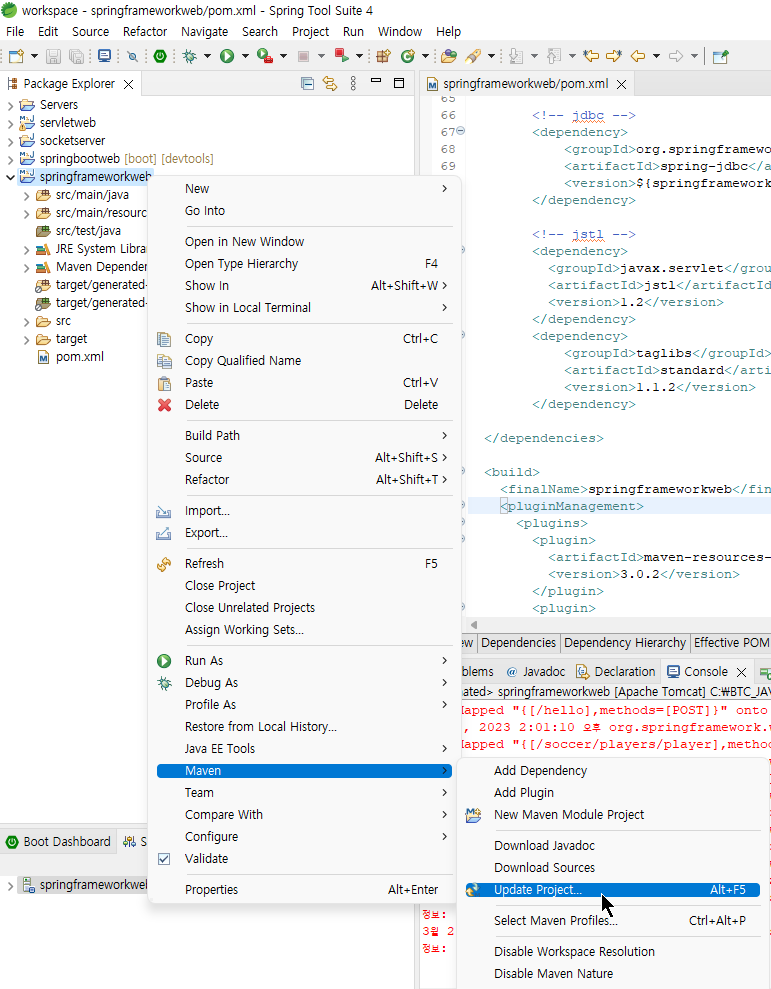Open the Navigate menu
The height and width of the screenshot is (989, 771).
[x=204, y=32]
